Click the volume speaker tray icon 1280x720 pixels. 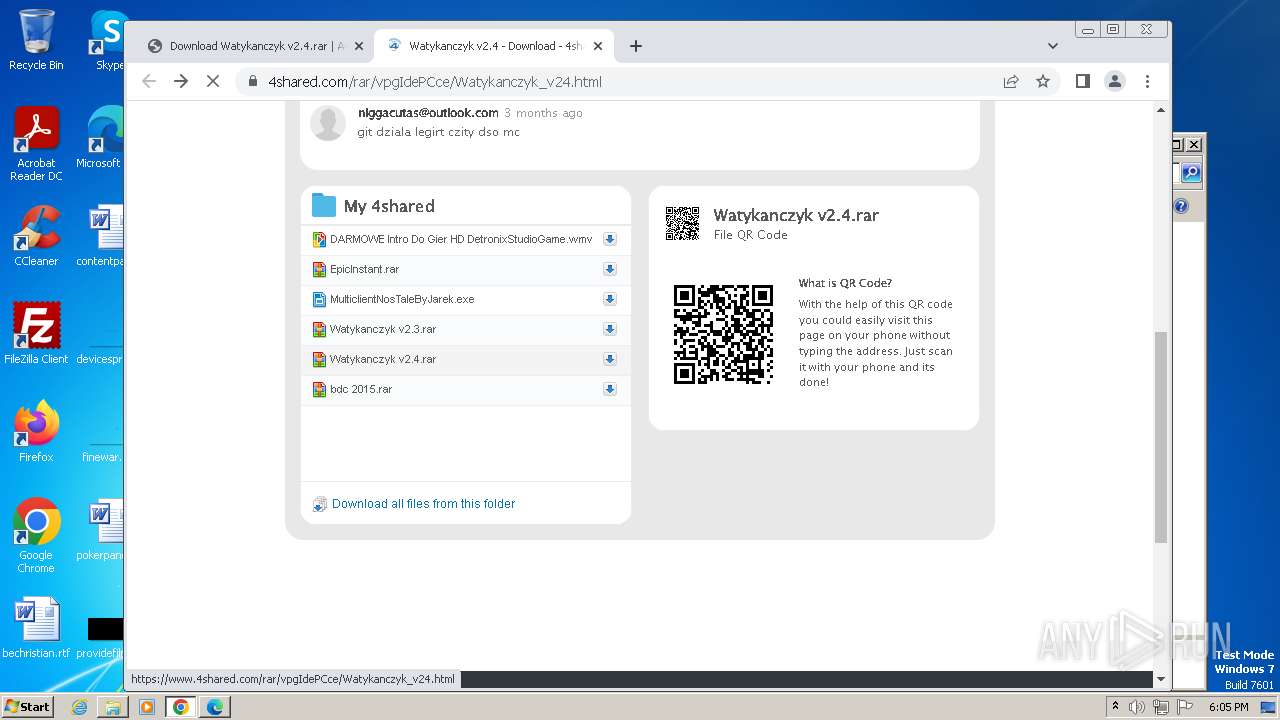click(1137, 707)
